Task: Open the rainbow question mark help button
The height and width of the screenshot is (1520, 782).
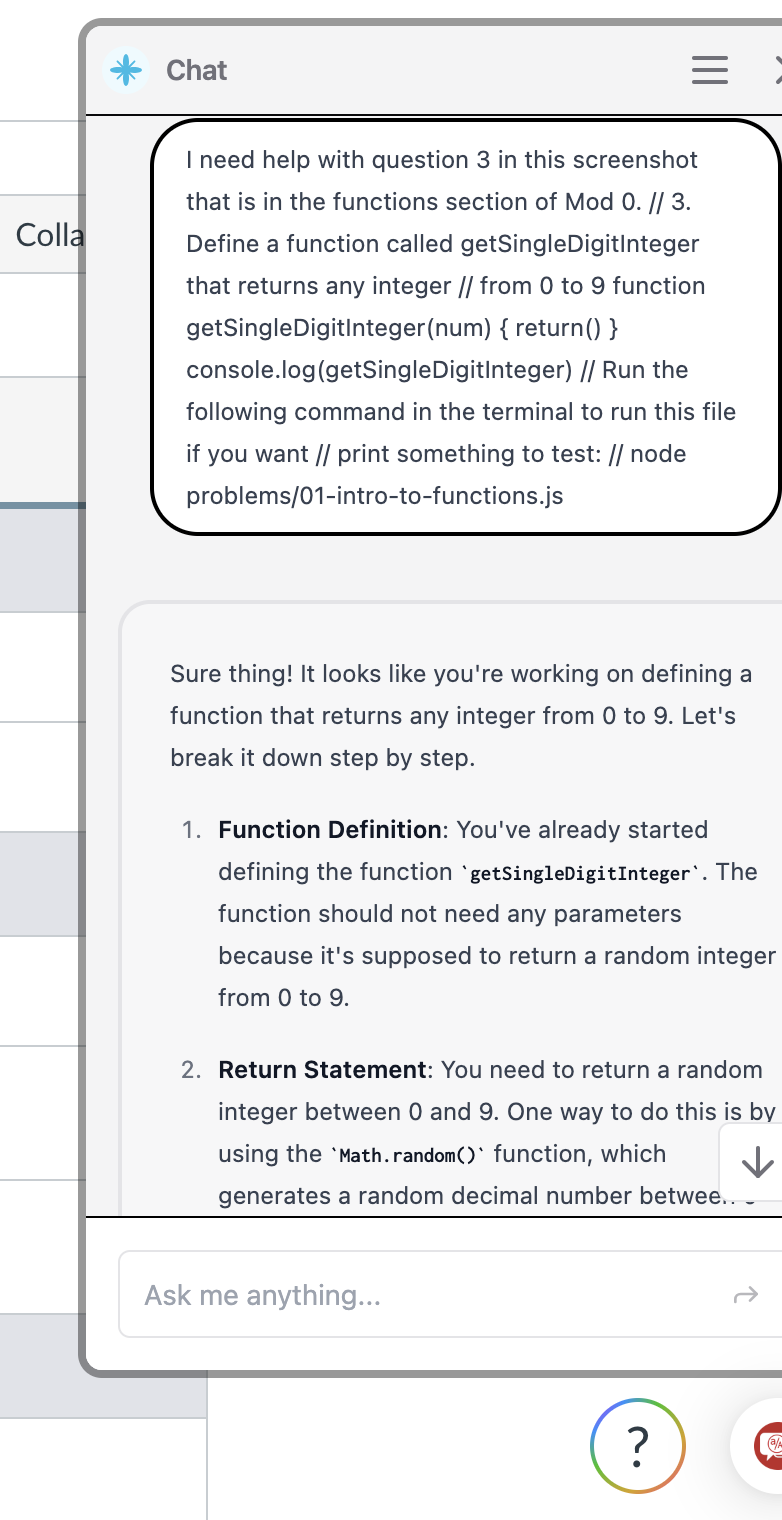Action: coord(637,1445)
